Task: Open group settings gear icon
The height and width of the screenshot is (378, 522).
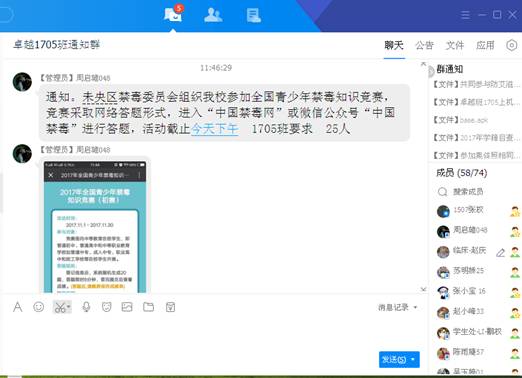Action: point(511,45)
